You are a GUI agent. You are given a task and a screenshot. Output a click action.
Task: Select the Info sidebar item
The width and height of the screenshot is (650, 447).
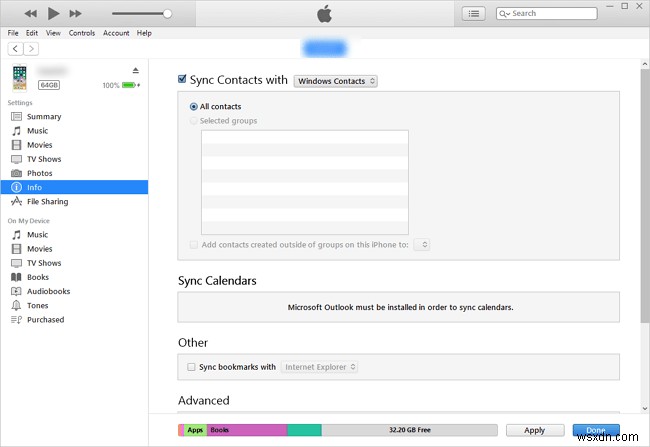74,187
